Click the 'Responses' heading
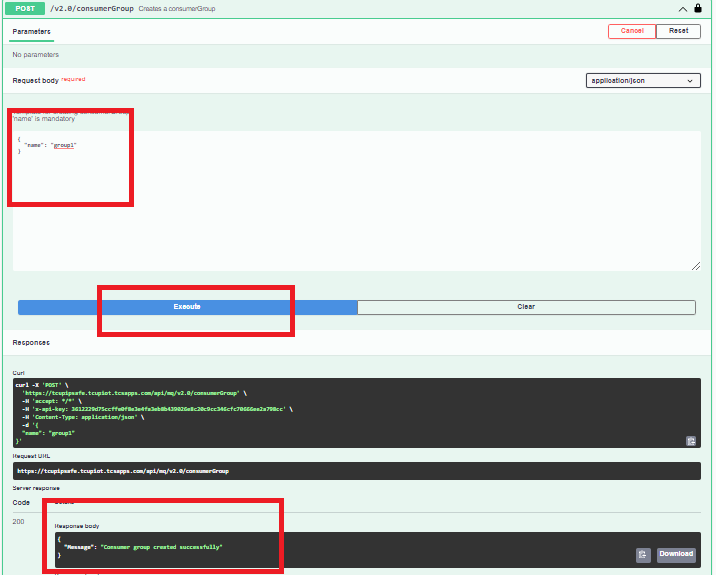Image resolution: width=716 pixels, height=575 pixels. pyautogui.click(x=31, y=343)
